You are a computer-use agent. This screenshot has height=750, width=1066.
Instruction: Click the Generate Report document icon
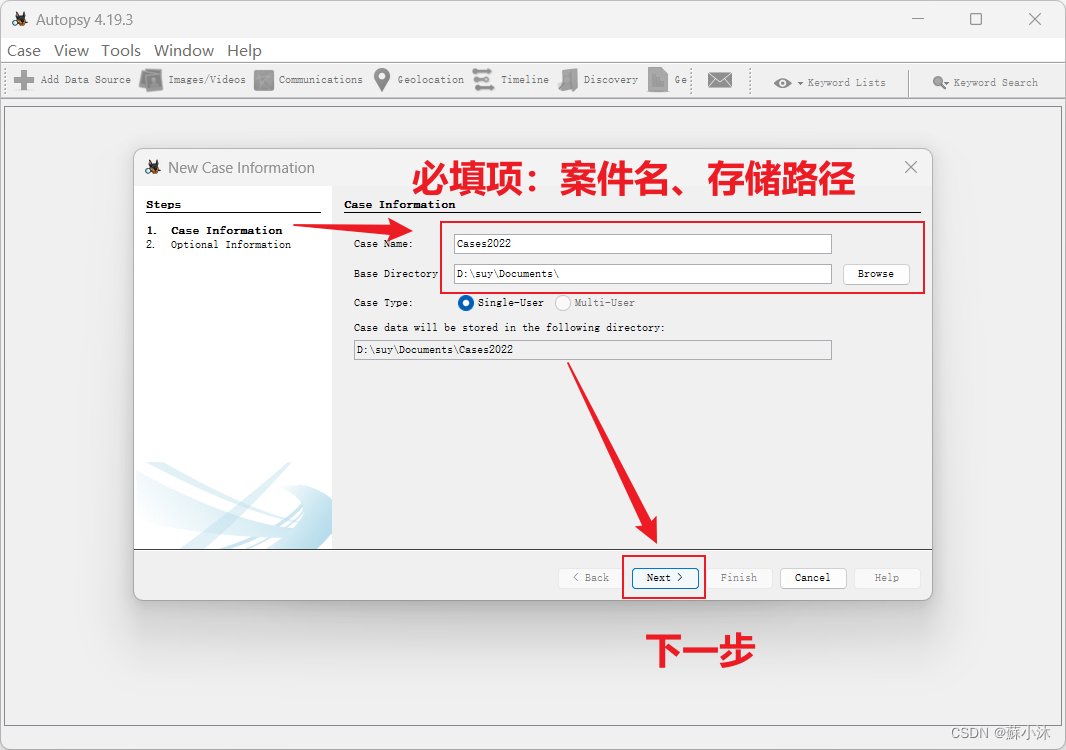pos(657,80)
